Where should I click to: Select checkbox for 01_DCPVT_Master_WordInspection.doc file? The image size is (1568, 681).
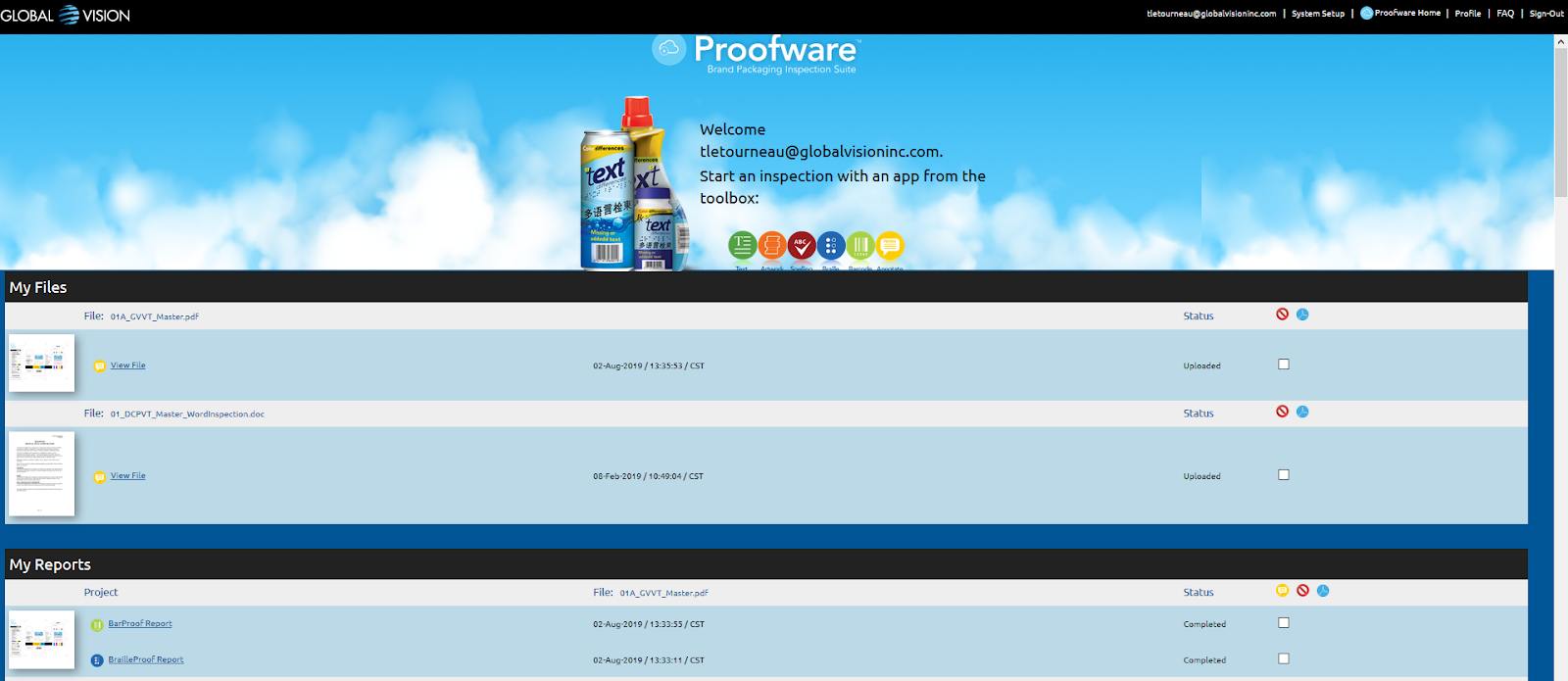pyautogui.click(x=1284, y=475)
